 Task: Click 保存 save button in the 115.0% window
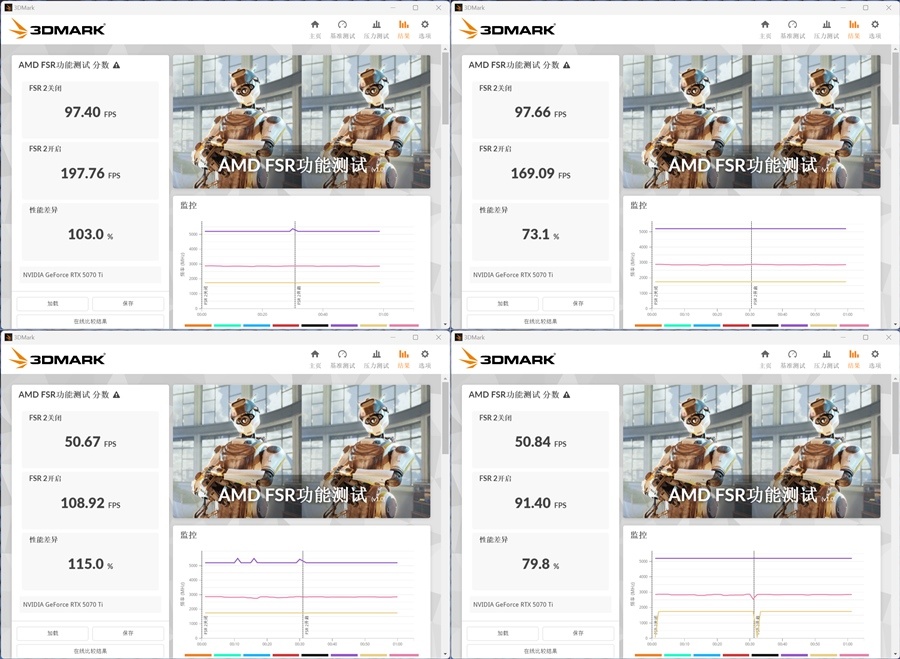[128, 633]
